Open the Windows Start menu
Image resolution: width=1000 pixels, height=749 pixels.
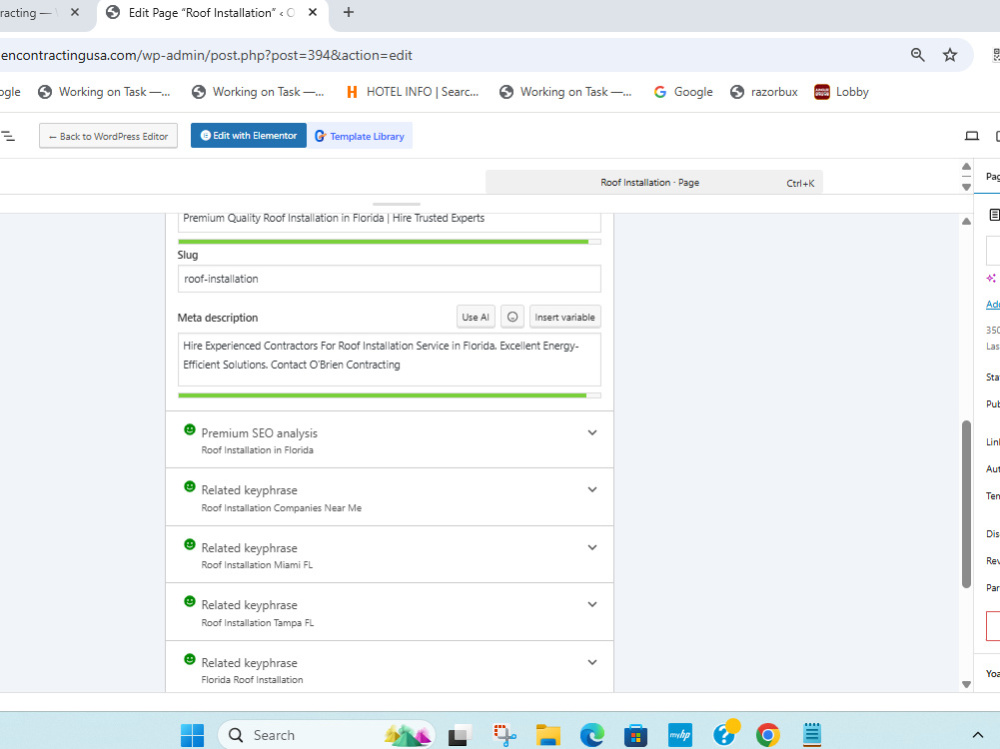click(192, 735)
